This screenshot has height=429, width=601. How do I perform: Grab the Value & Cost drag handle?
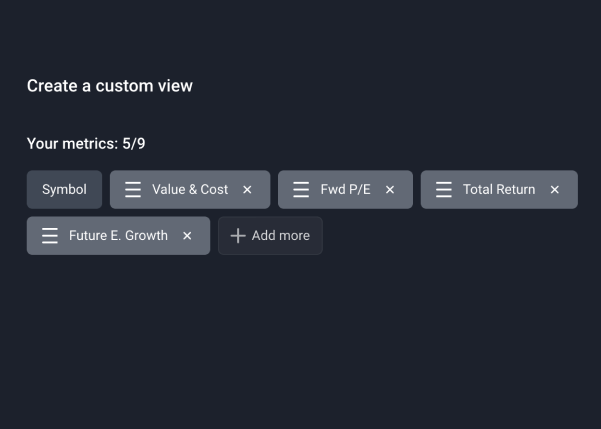[x=133, y=190]
